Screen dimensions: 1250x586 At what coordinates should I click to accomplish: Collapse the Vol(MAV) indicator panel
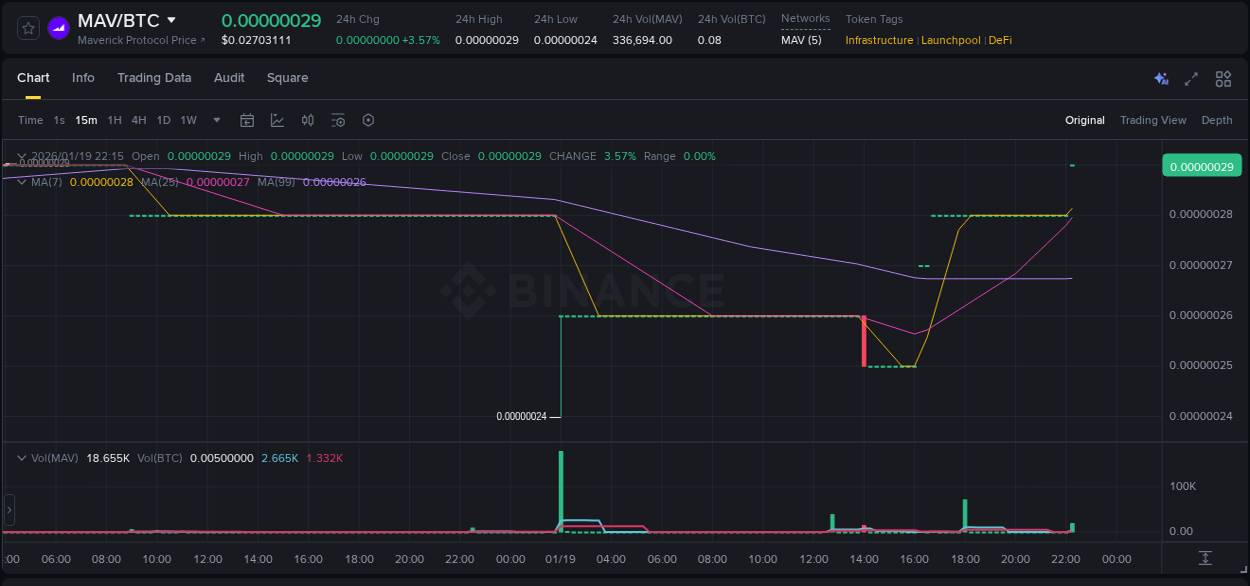tap(21, 458)
